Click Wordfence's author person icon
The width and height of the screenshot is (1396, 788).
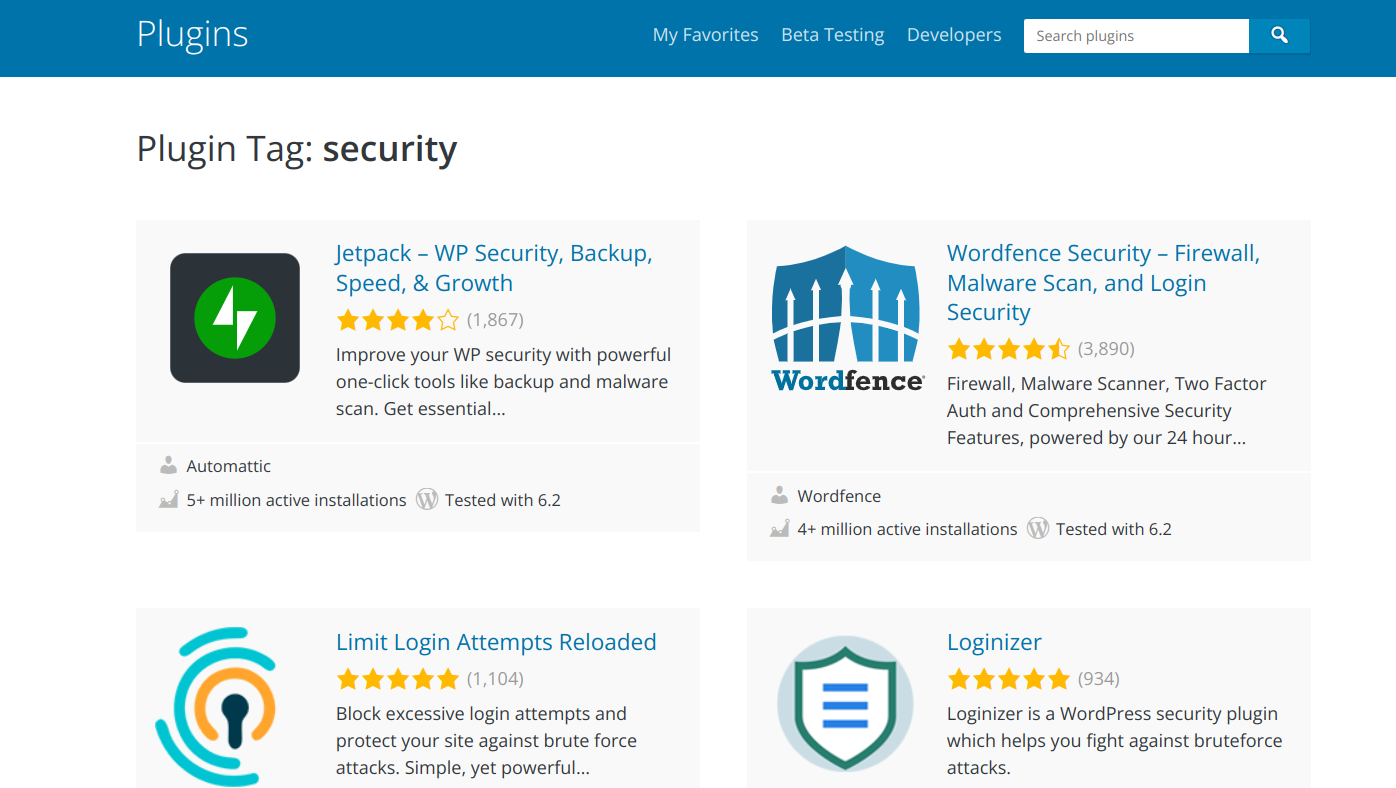(779, 496)
